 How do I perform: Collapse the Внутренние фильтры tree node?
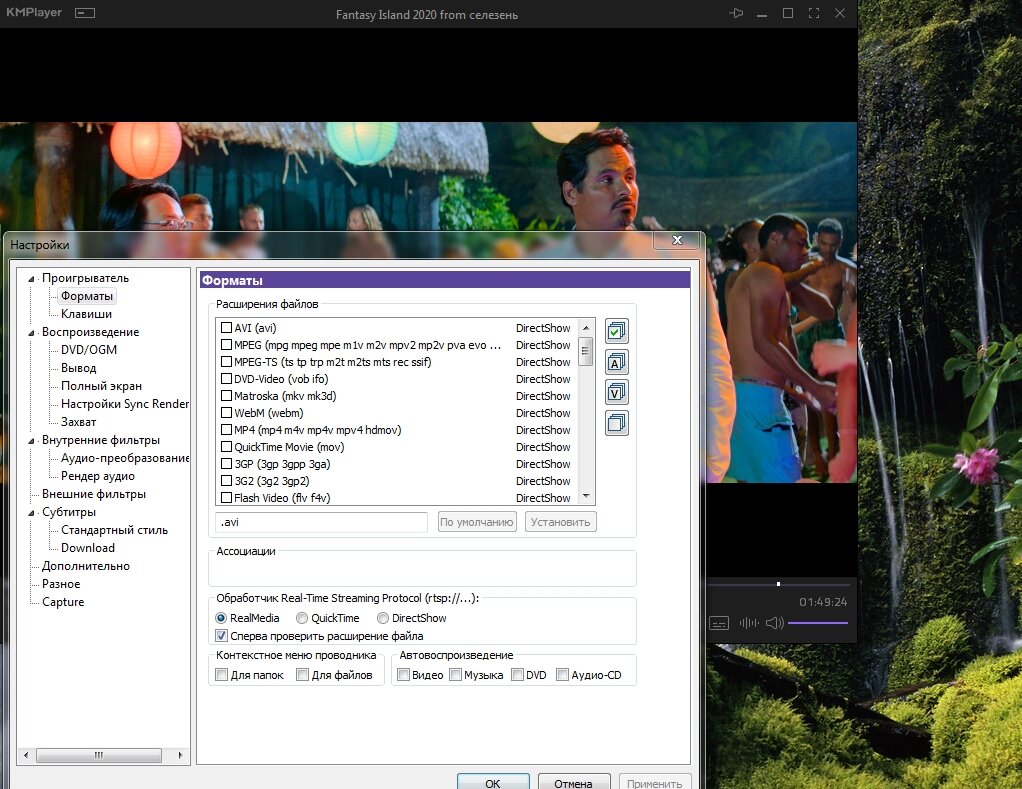pos(31,441)
